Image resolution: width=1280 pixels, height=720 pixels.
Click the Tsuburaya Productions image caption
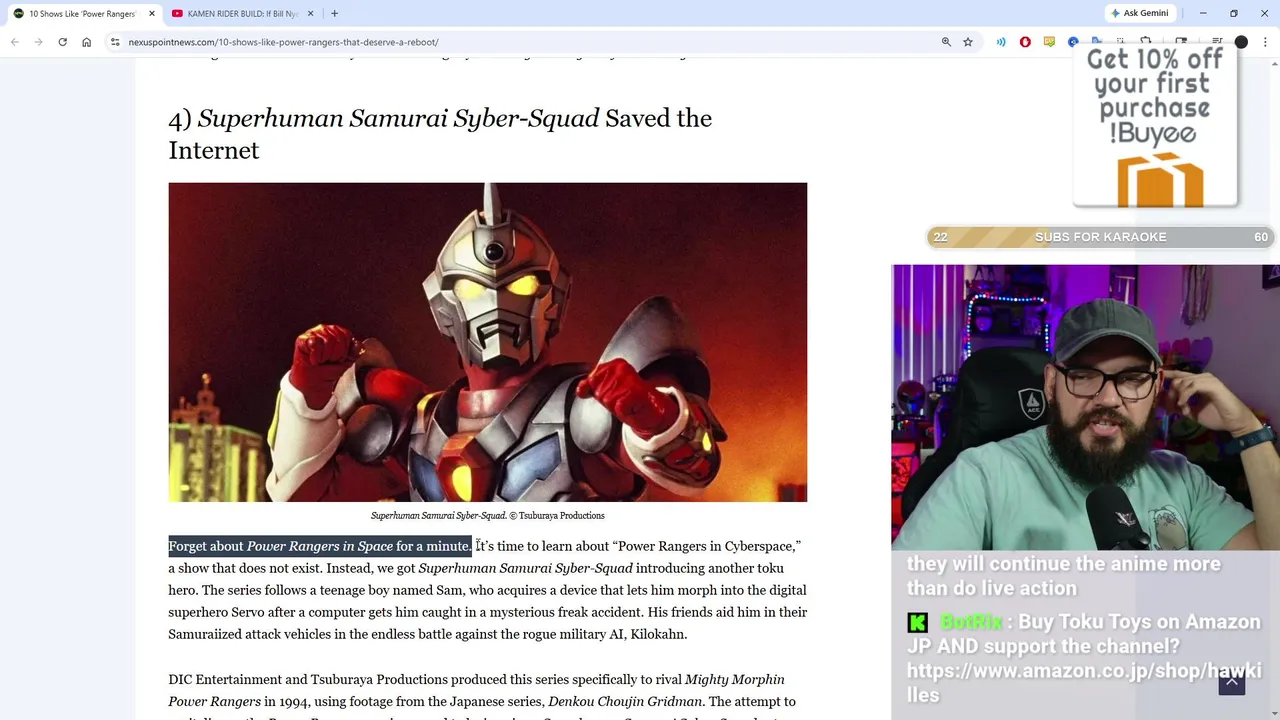click(487, 516)
